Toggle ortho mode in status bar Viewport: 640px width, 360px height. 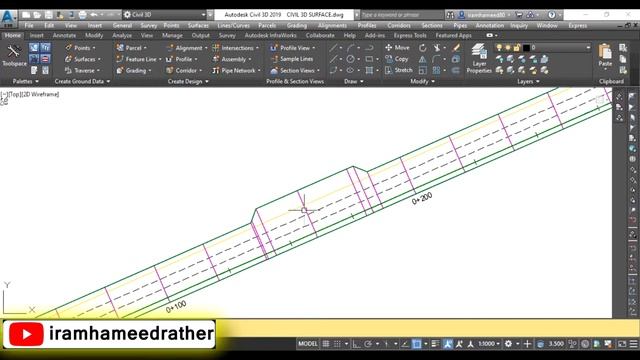356,344
